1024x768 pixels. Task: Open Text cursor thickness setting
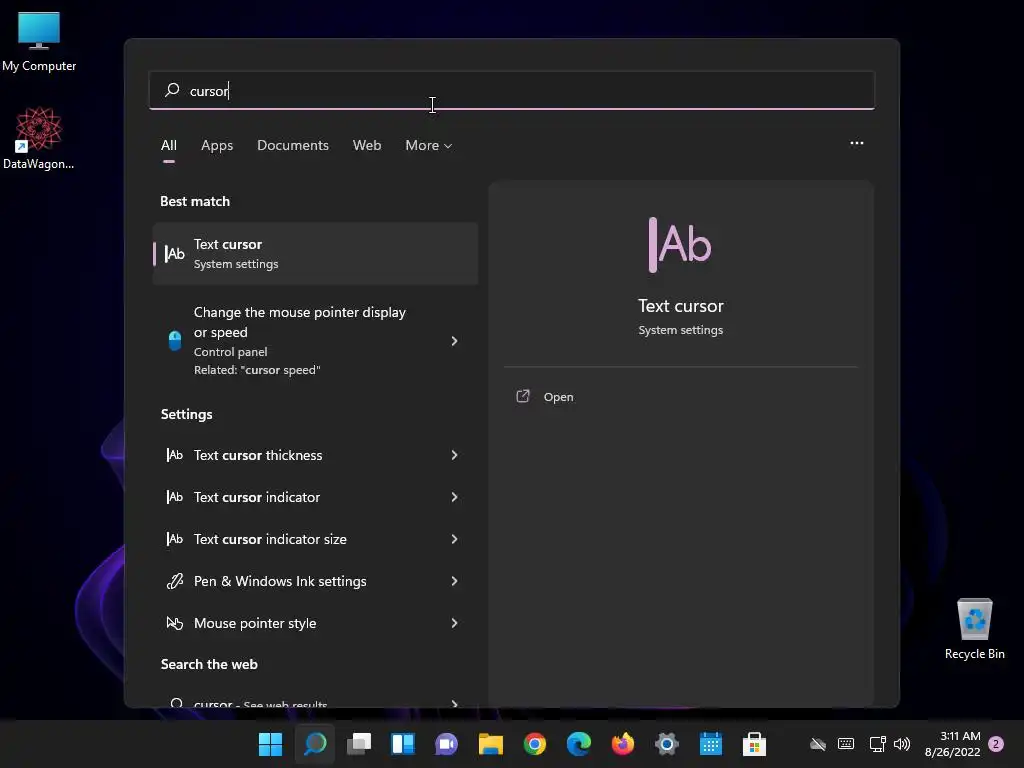click(315, 455)
